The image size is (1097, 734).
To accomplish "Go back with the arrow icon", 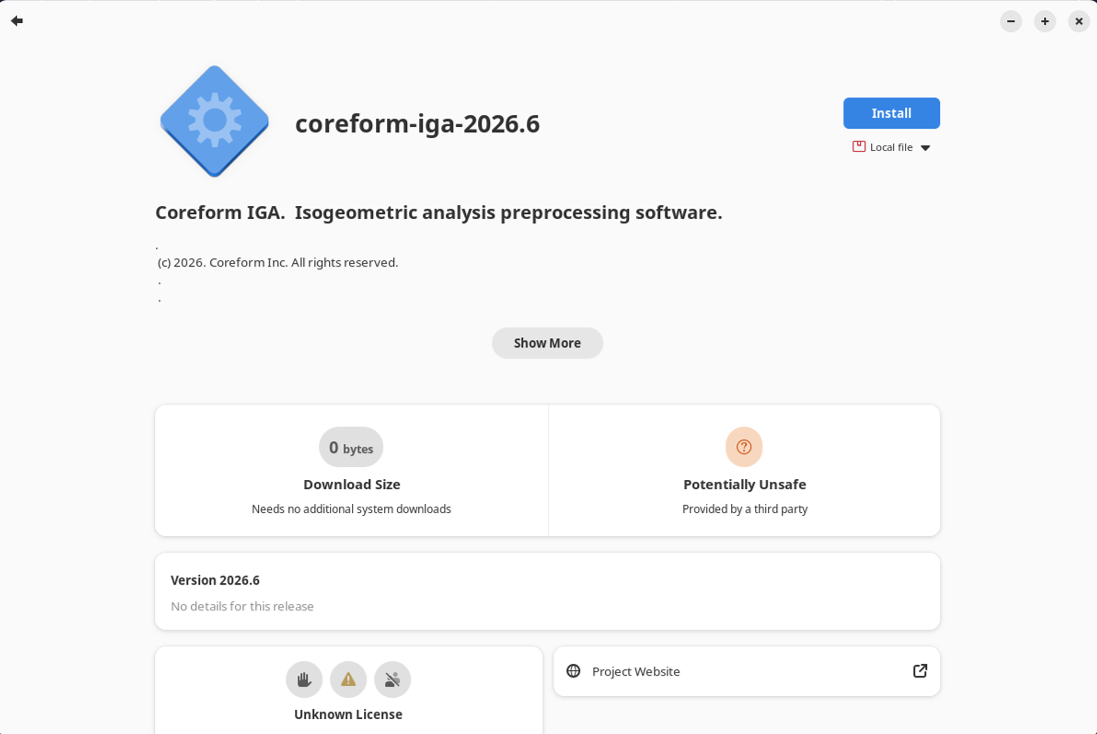I will (x=17, y=21).
